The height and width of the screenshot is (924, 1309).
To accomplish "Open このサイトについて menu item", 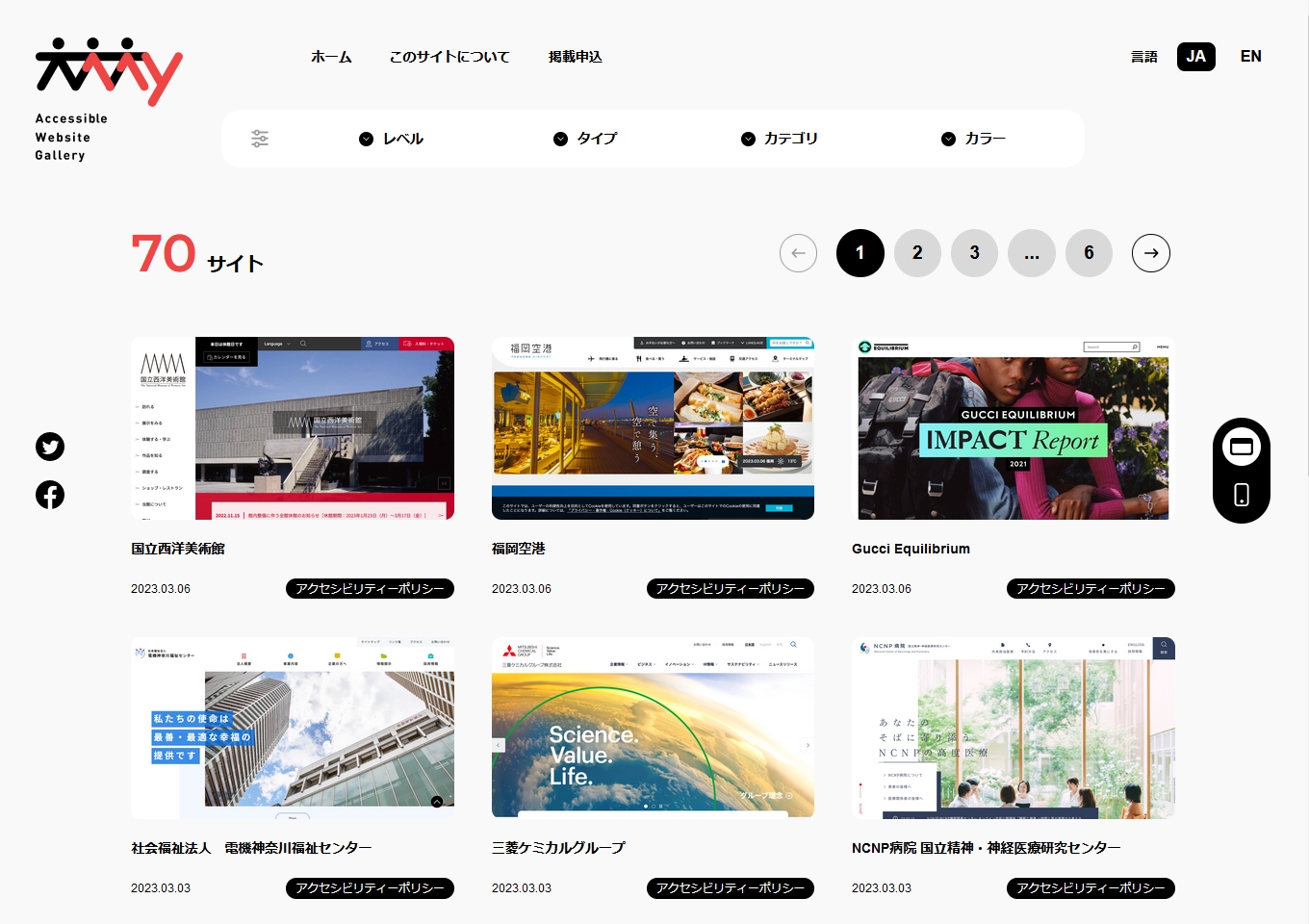I will tap(449, 57).
